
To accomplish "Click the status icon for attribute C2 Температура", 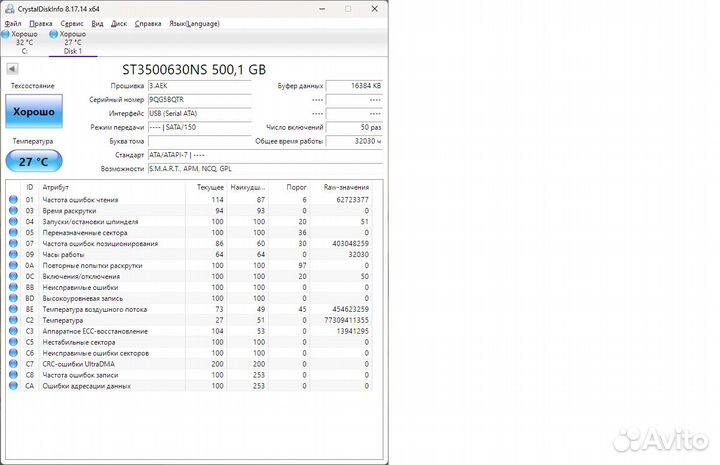I will point(13,320).
